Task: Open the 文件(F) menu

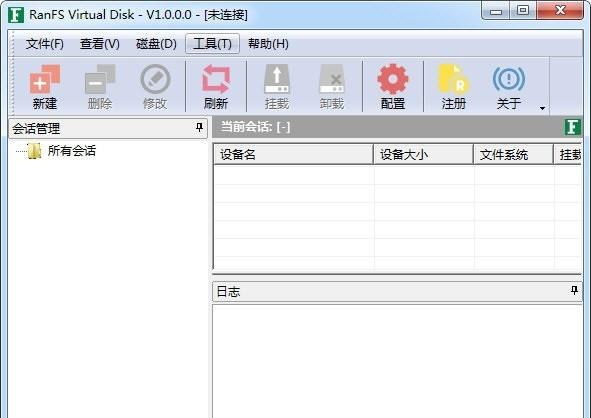Action: [44, 44]
